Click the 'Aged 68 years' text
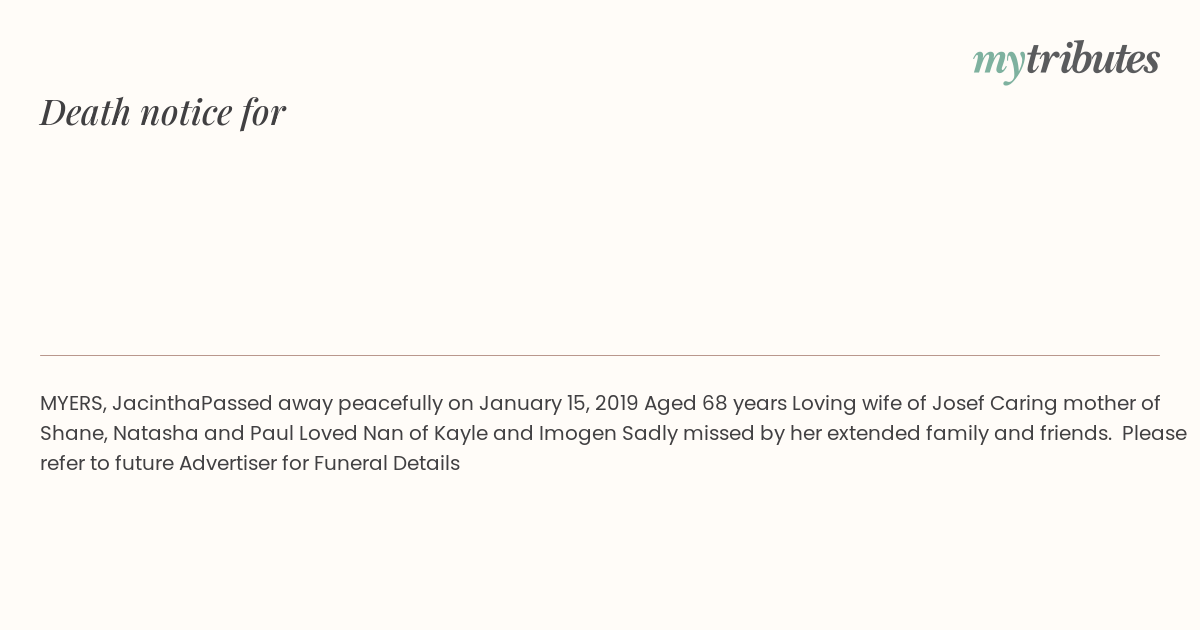Screen dimensions: 1200x630 [715, 404]
